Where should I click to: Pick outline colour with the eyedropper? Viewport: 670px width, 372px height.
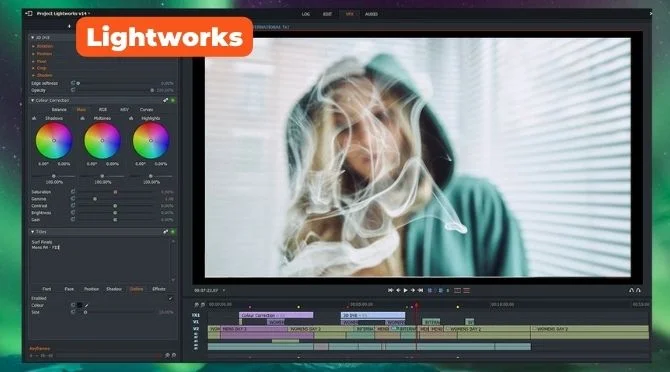[x=86, y=305]
